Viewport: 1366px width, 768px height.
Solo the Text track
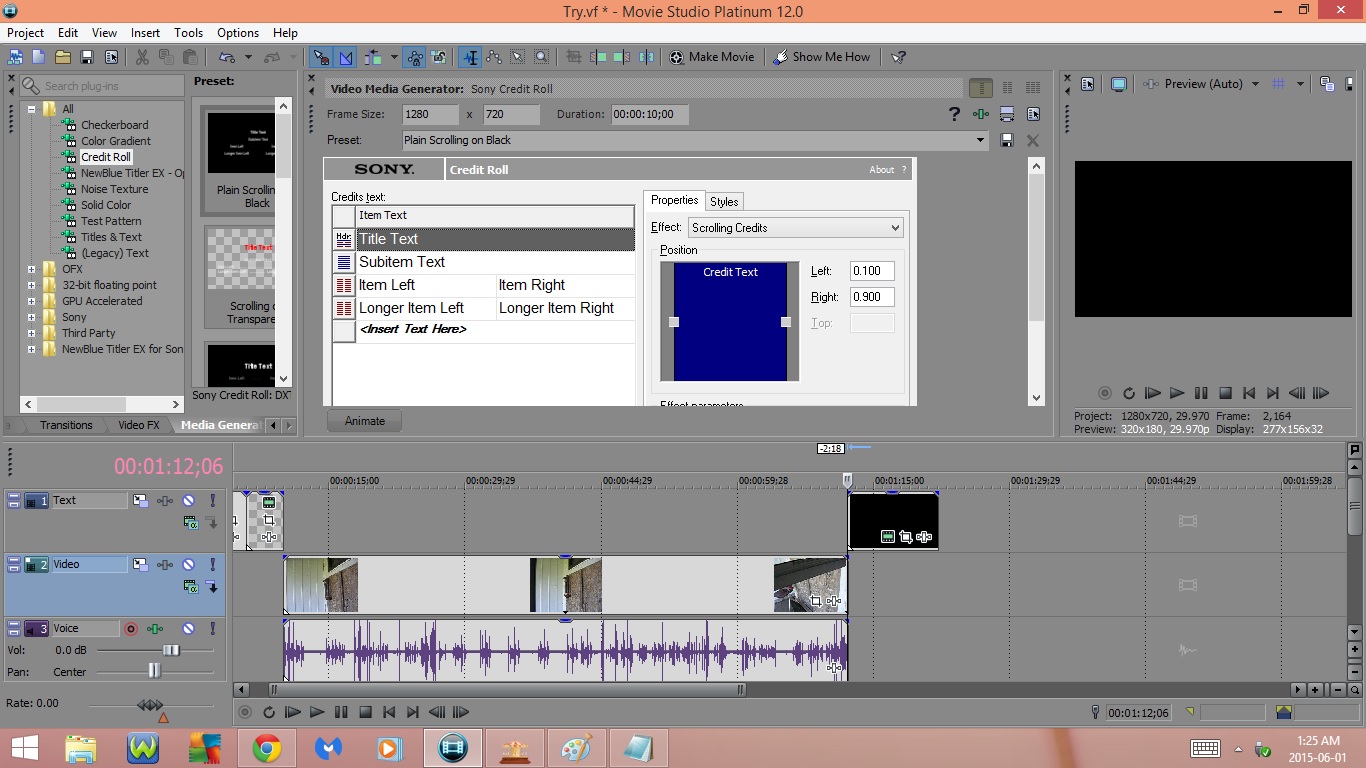[x=212, y=500]
